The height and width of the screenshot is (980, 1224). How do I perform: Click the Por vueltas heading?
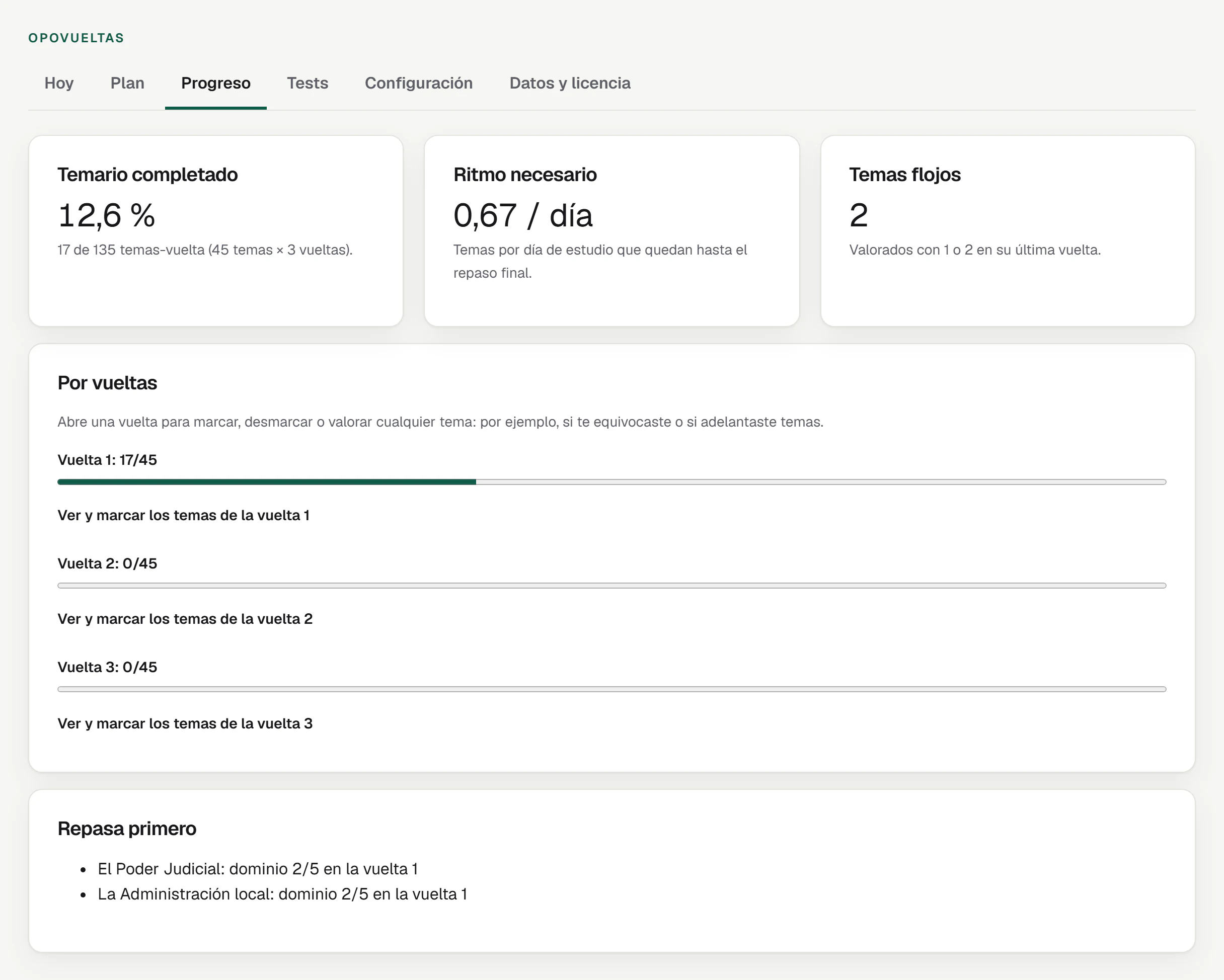(x=107, y=383)
